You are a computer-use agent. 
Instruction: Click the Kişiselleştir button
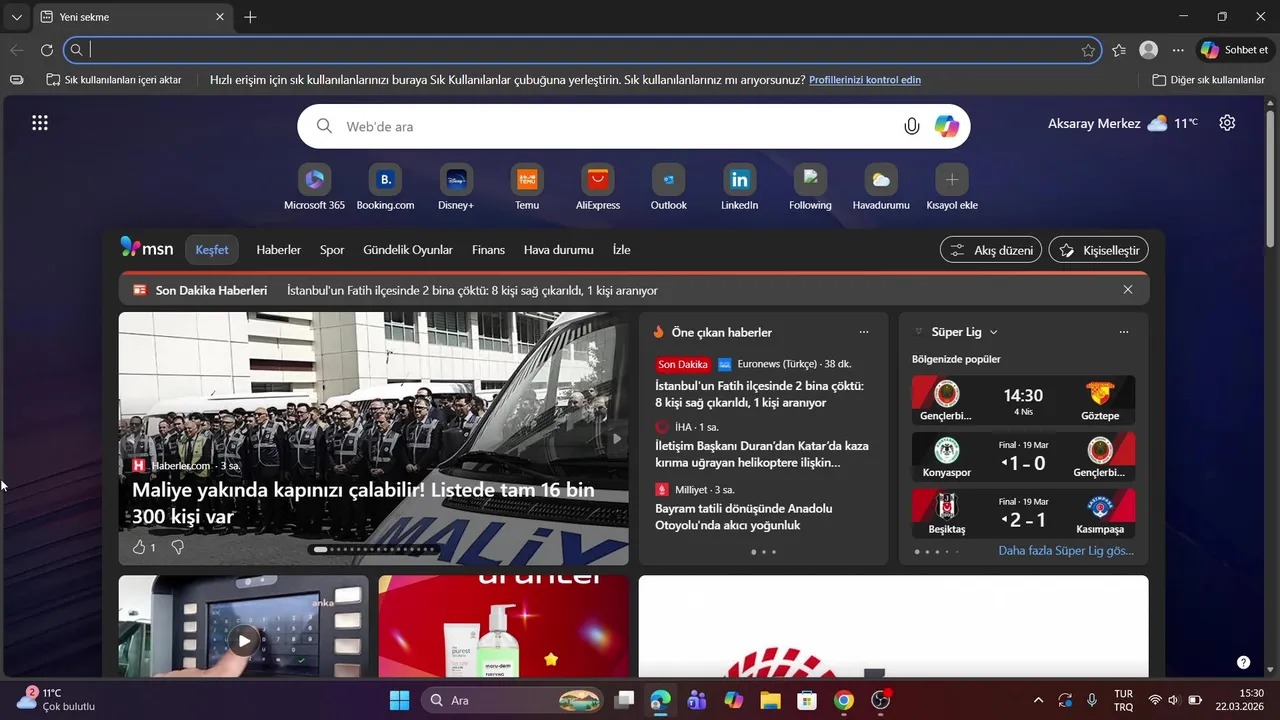1099,250
